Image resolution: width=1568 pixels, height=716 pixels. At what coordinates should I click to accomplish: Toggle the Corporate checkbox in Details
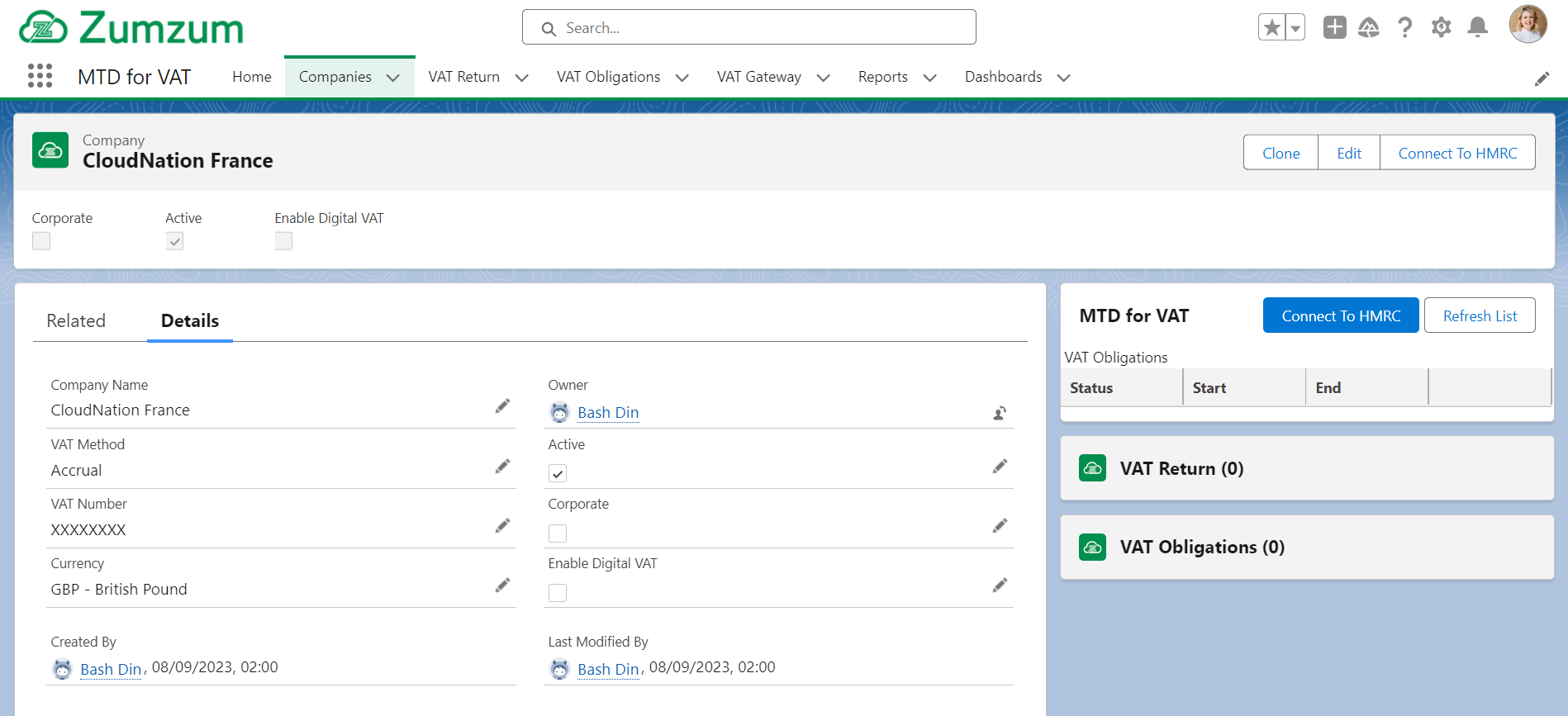pyautogui.click(x=558, y=533)
